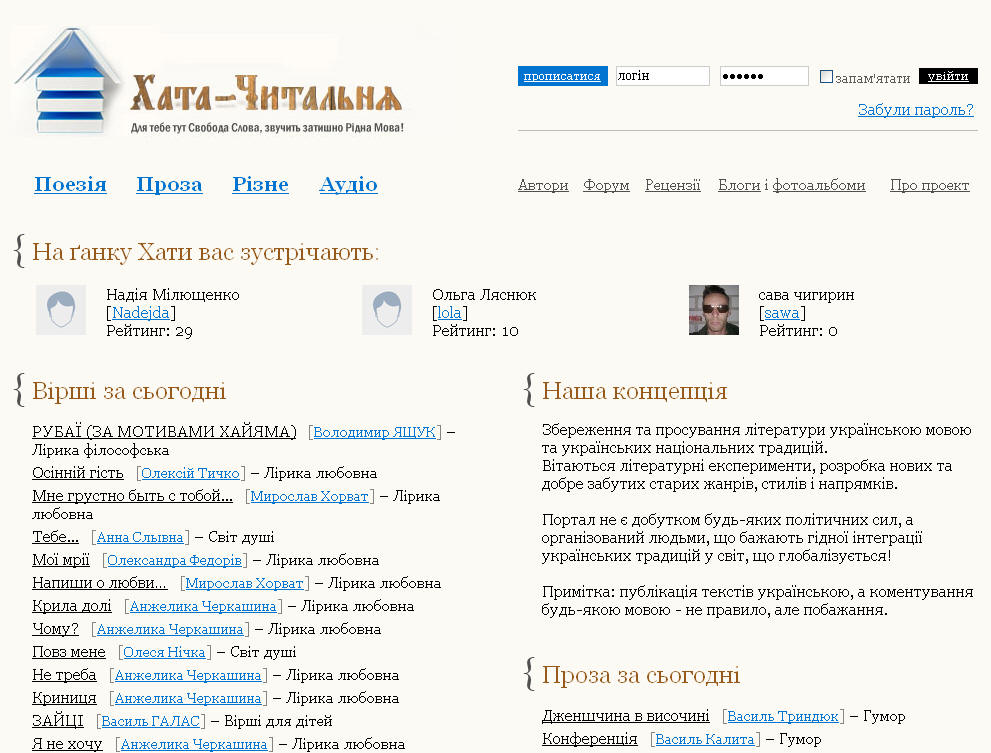Open author Олеся Нічка
991x753 pixels.
(164, 652)
